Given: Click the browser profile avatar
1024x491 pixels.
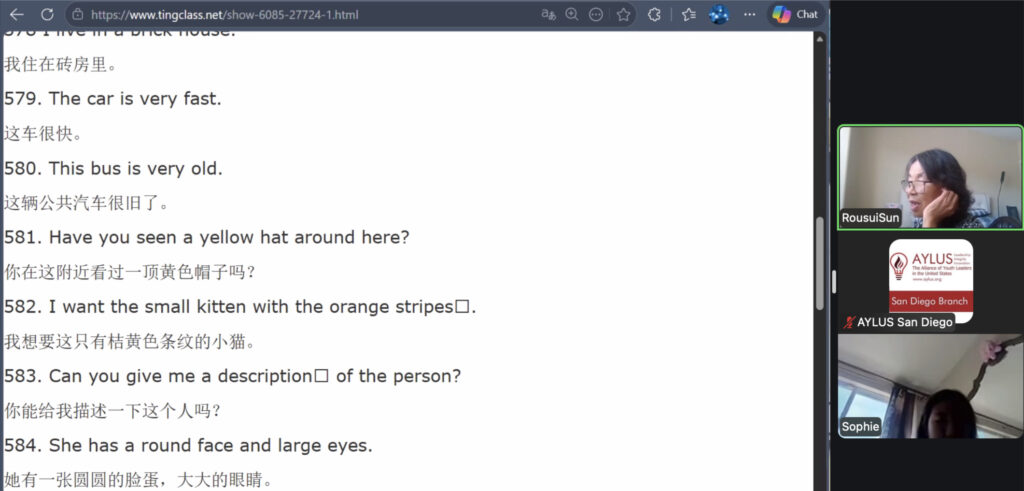Looking at the screenshot, I should [x=718, y=14].
